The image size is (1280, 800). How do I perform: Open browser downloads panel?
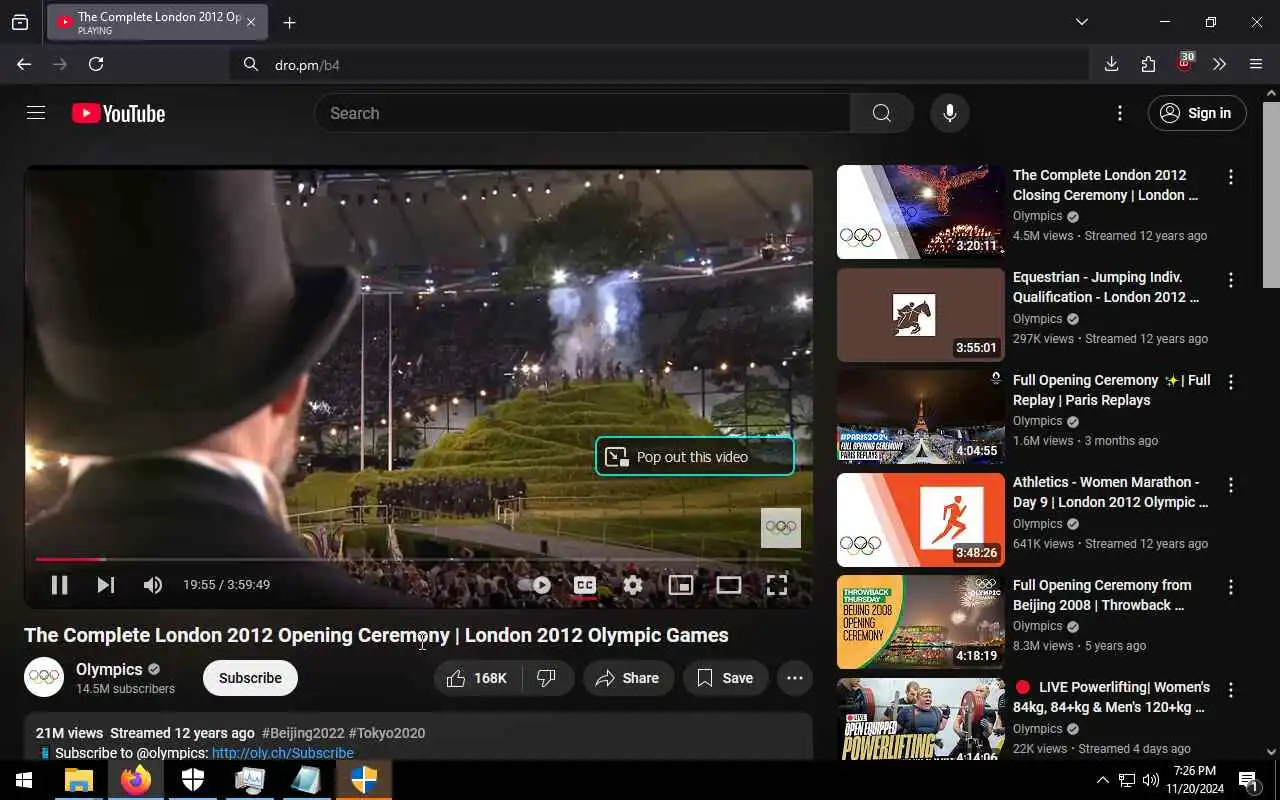[x=1111, y=64]
